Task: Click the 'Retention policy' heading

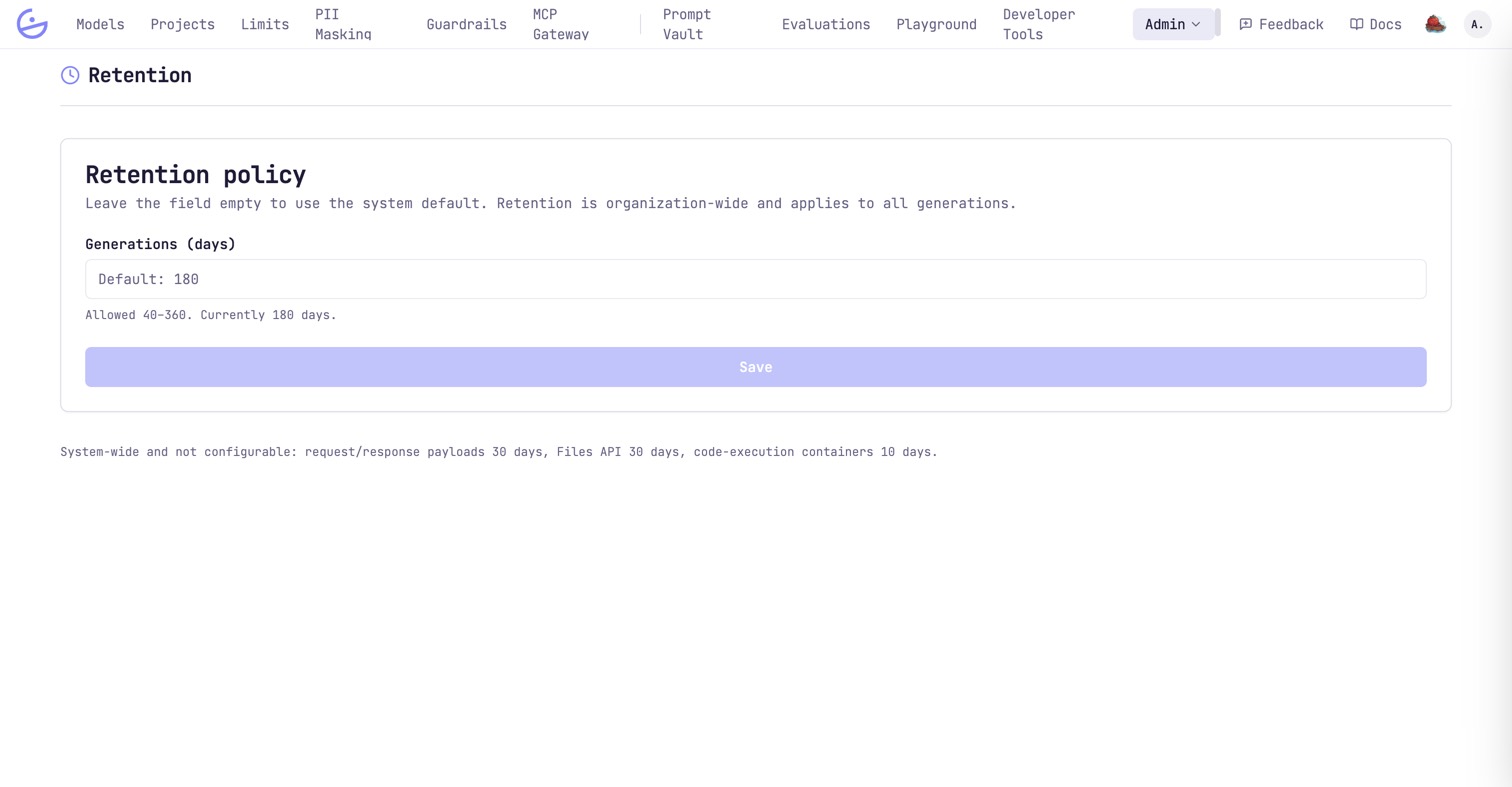Action: 196,174
